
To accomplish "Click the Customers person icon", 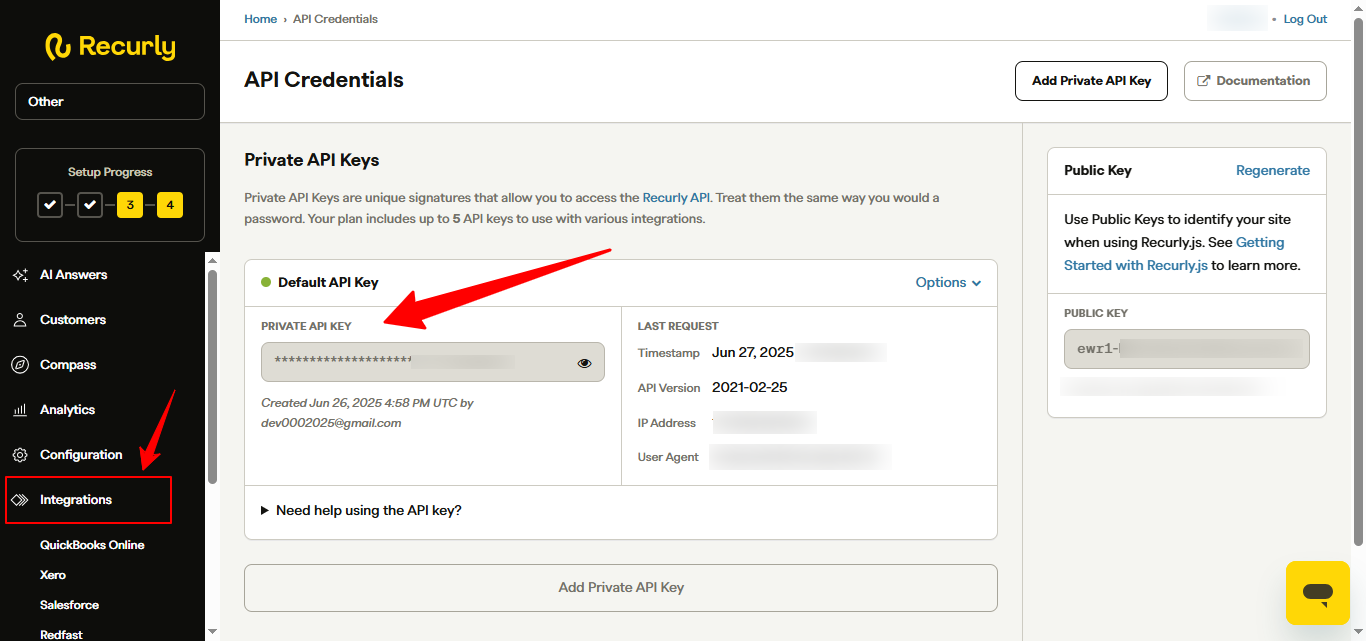I will click(20, 320).
